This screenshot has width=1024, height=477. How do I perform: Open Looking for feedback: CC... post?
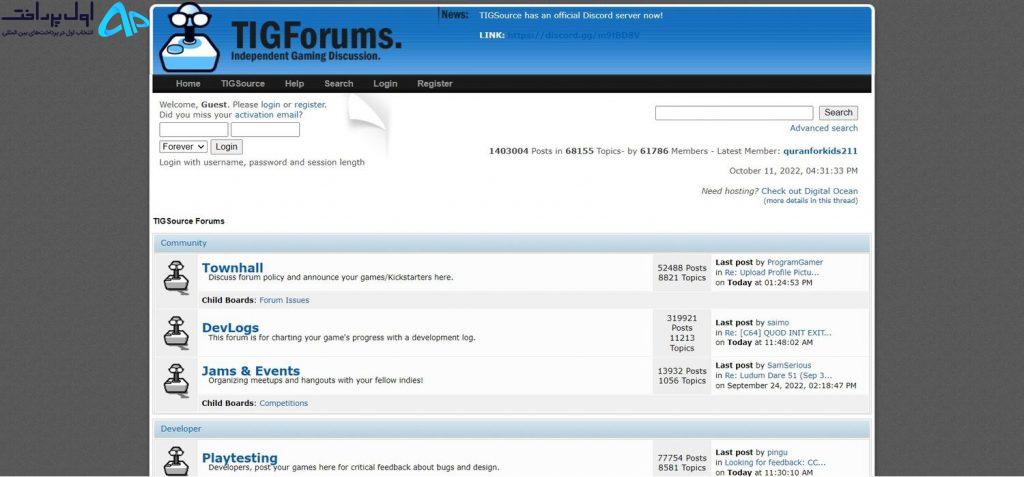point(775,463)
